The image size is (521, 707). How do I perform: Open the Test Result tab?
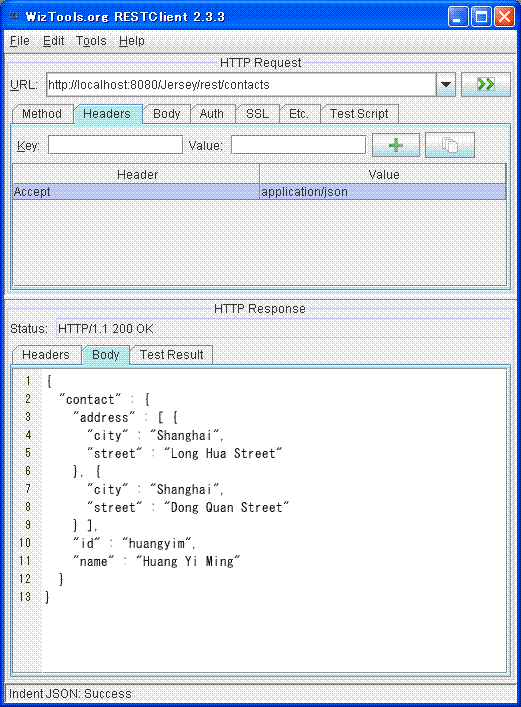pyautogui.click(x=171, y=355)
